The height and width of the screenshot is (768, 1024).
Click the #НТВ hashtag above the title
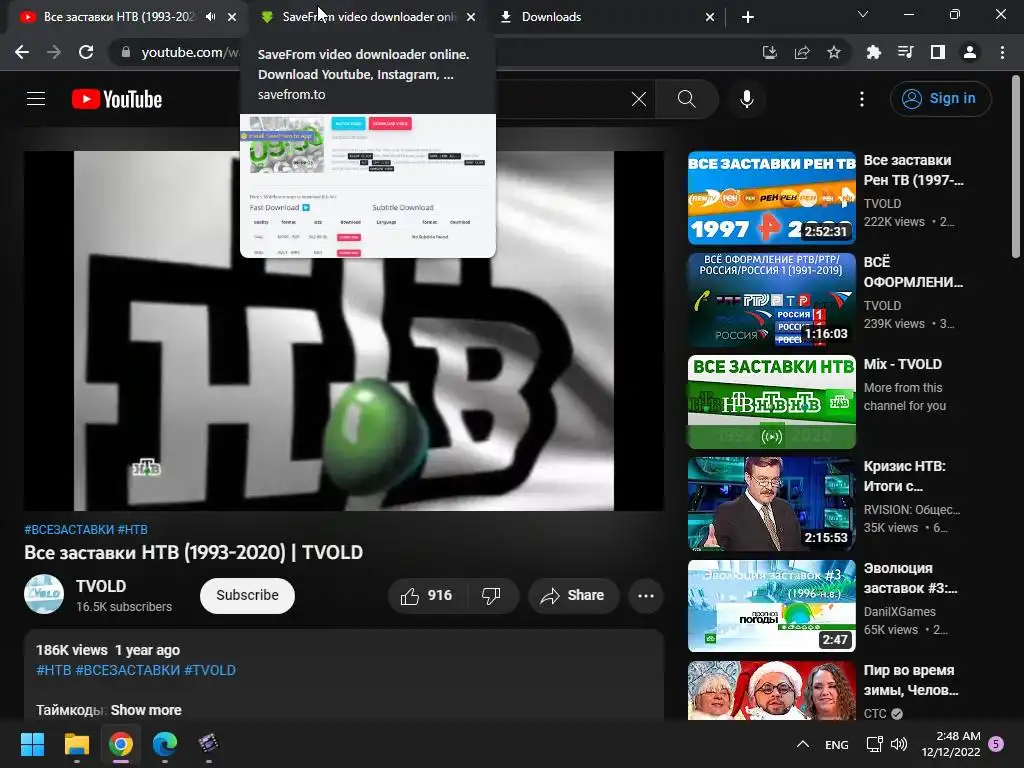(x=133, y=530)
